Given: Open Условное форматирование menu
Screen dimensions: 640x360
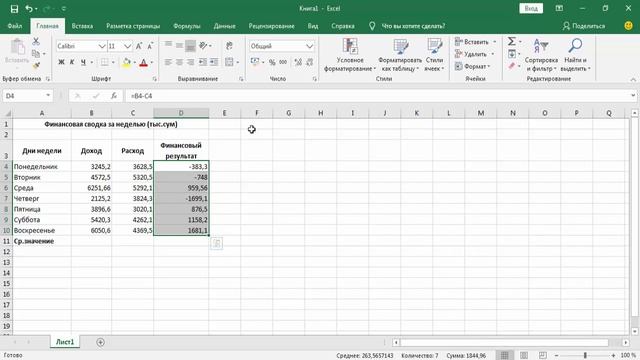Looking at the screenshot, I should point(350,55).
